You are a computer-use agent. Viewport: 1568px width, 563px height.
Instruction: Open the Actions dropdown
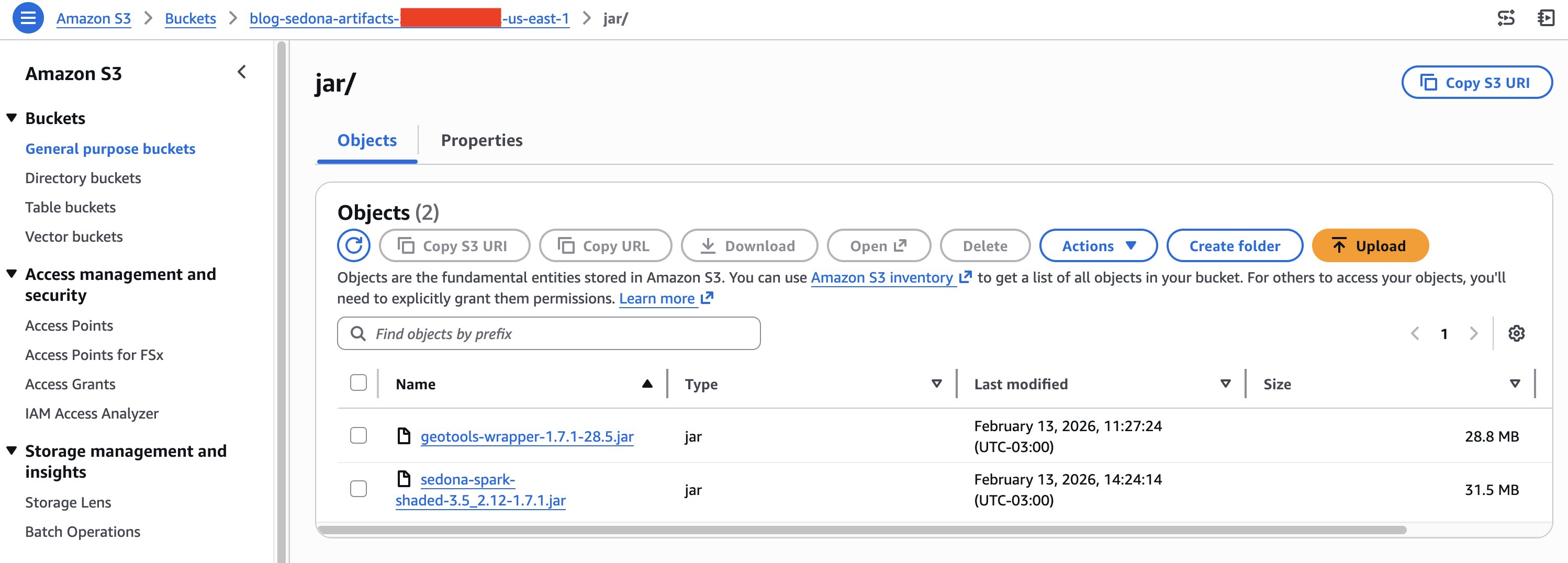tap(1097, 246)
